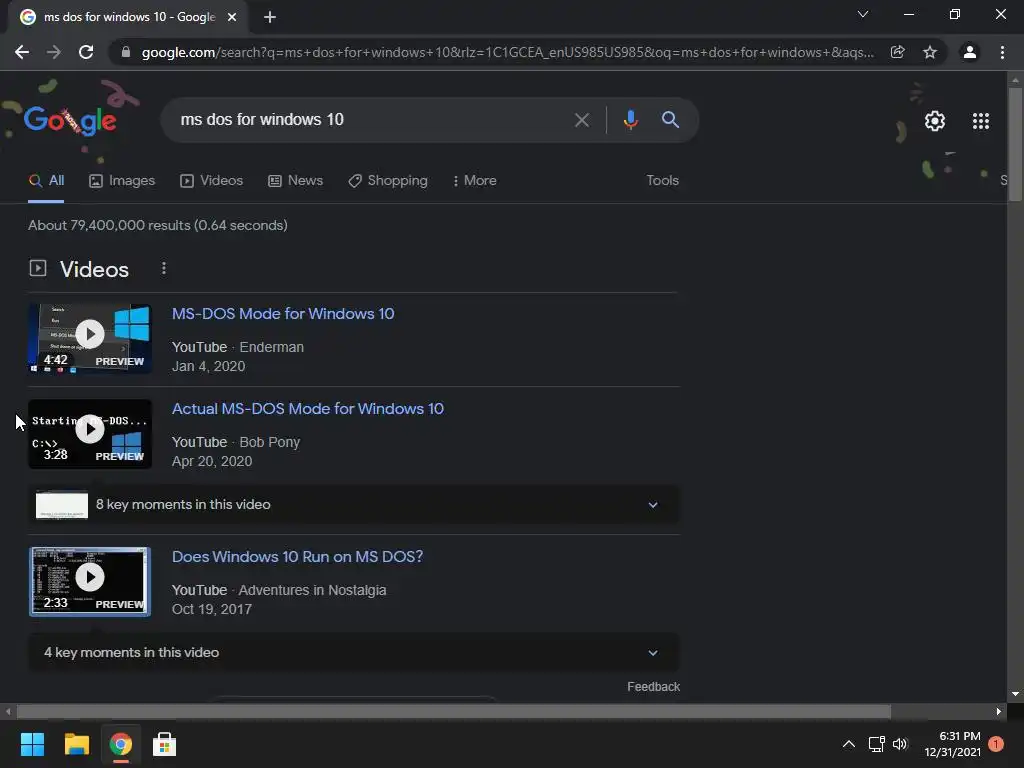
Task: Play the 3:28 Bob Pony video thumbnail
Action: 90,434
